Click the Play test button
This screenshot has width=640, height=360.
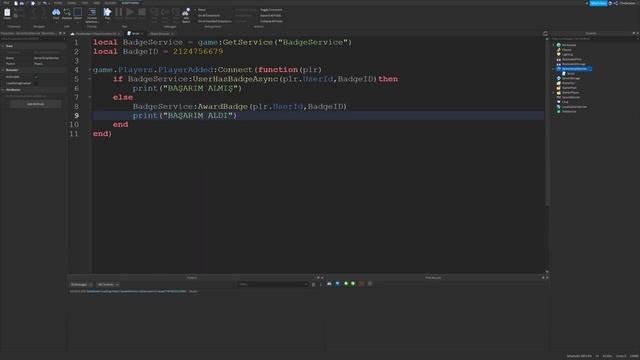pos(107,12)
